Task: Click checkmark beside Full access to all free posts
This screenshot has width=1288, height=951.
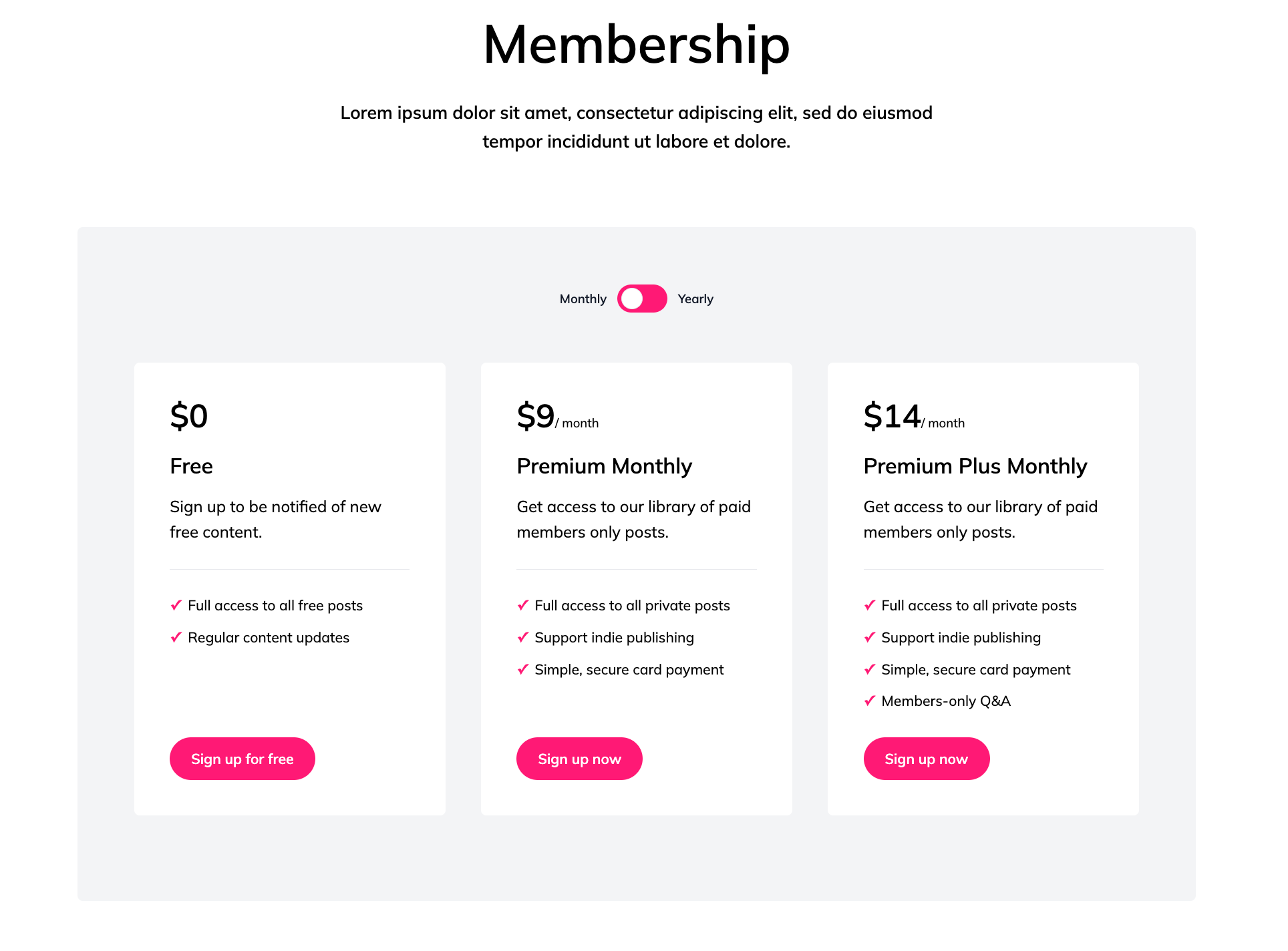Action: [x=176, y=605]
